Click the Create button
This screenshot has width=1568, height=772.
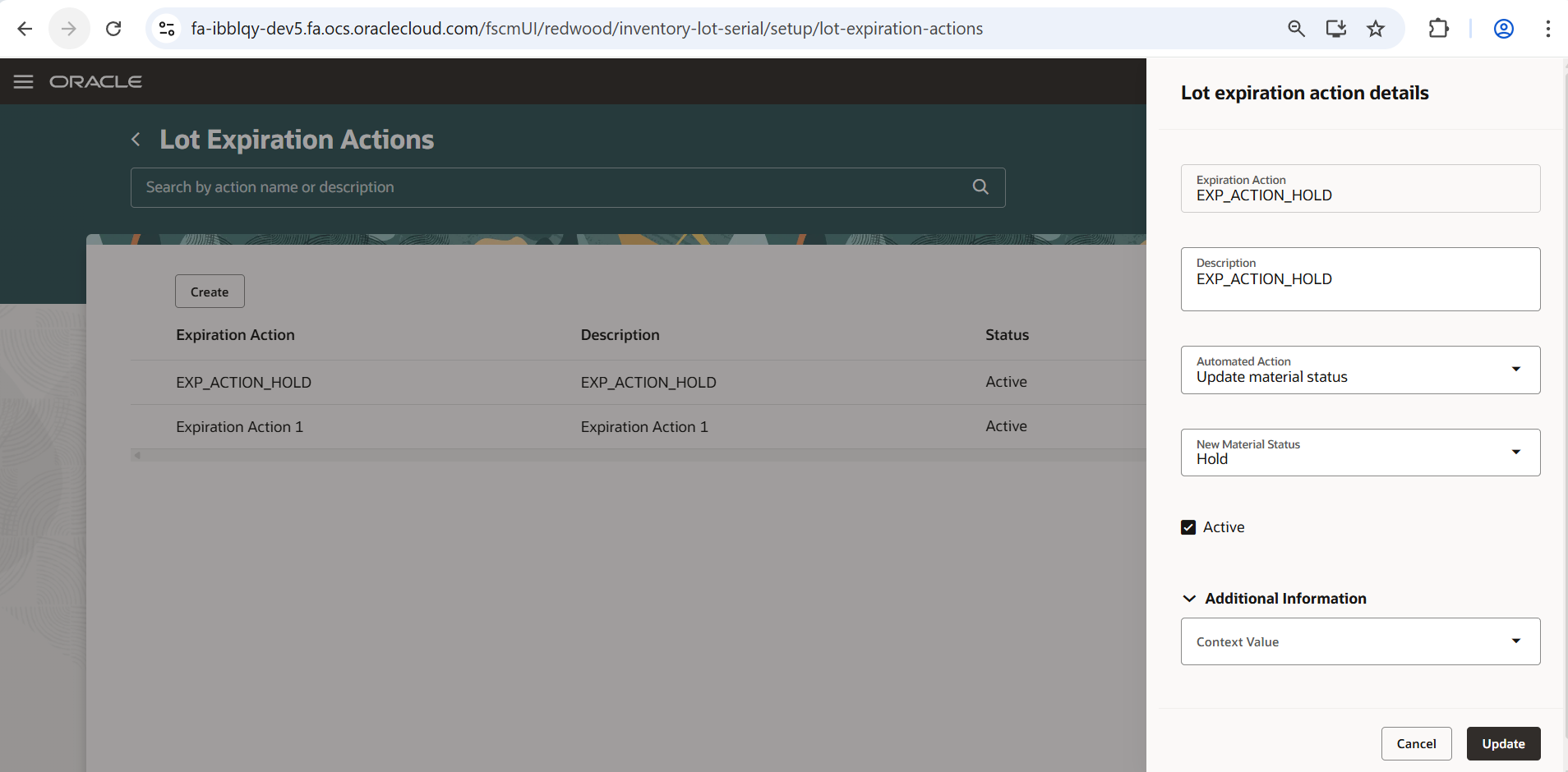coord(210,292)
